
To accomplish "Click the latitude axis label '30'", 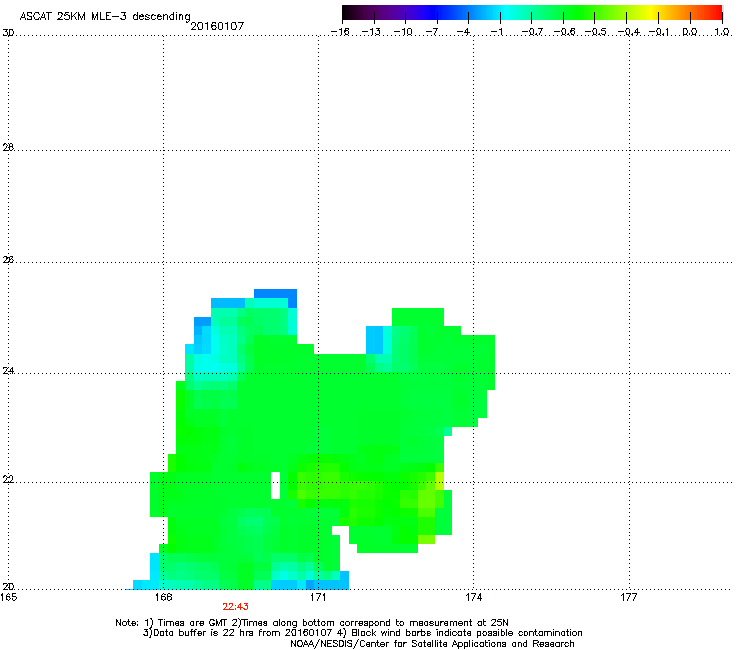I will (8, 33).
